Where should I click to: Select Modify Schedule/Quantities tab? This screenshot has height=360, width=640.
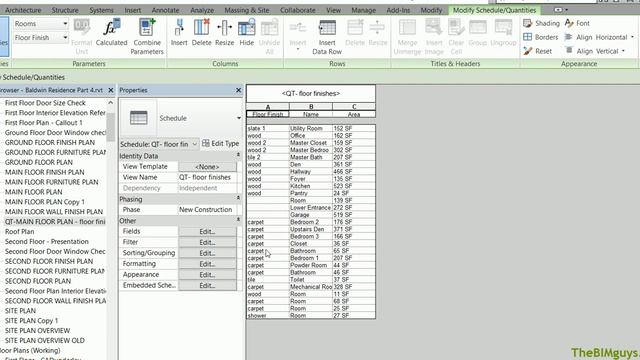[494, 10]
